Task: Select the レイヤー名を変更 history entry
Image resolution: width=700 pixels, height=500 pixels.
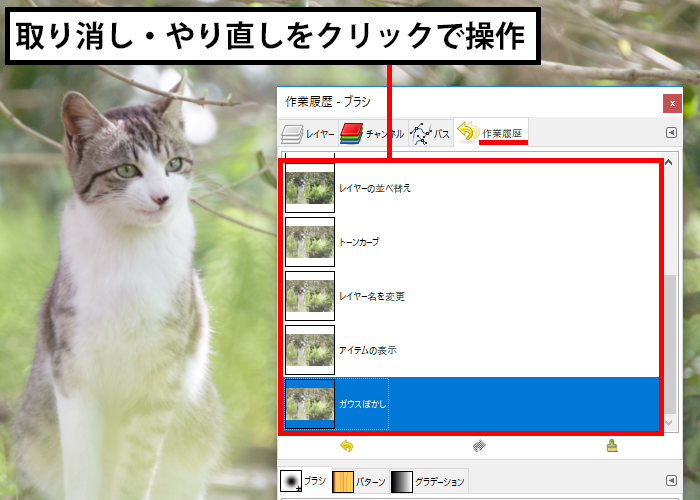Action: 471,296
